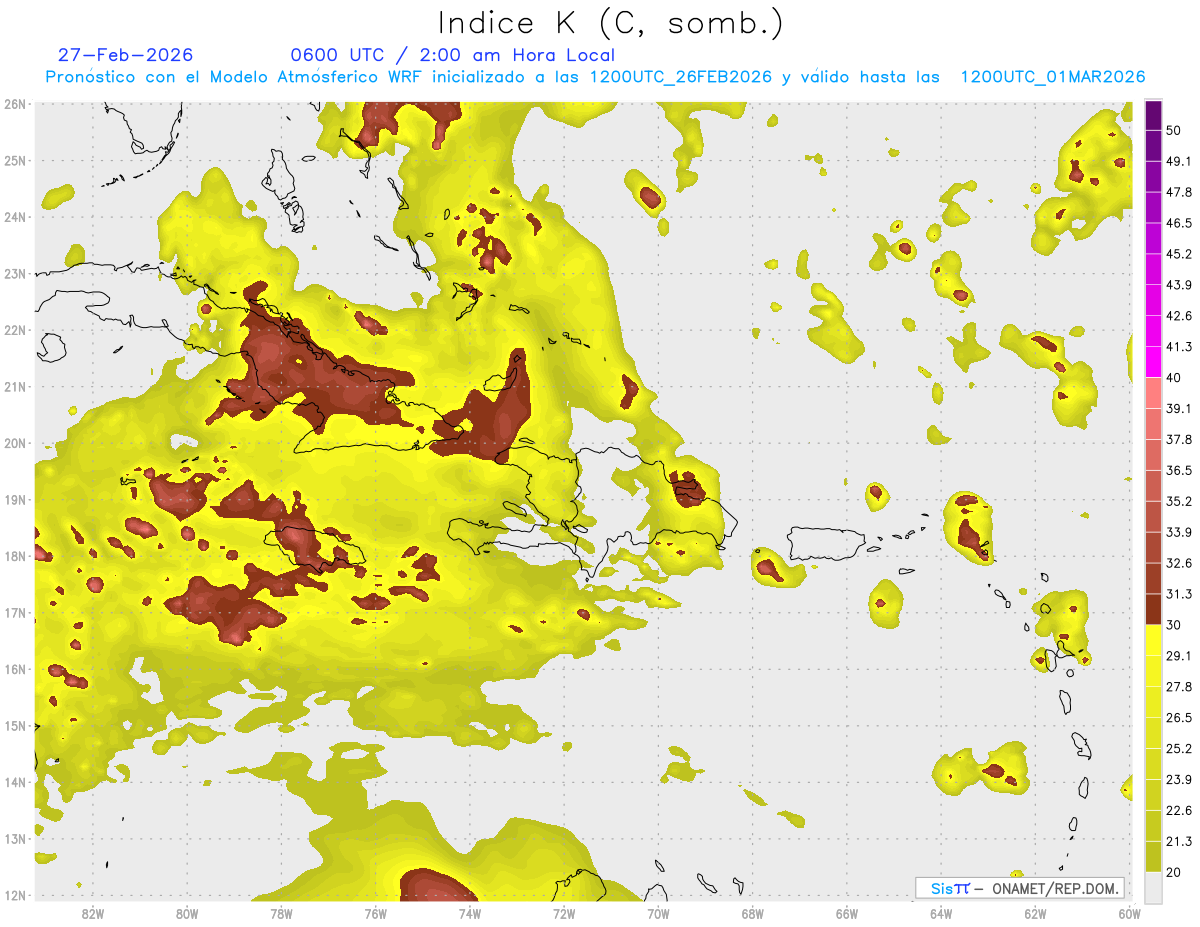Click the 15N latitude label
This screenshot has width=1200, height=927.
(x=15, y=725)
